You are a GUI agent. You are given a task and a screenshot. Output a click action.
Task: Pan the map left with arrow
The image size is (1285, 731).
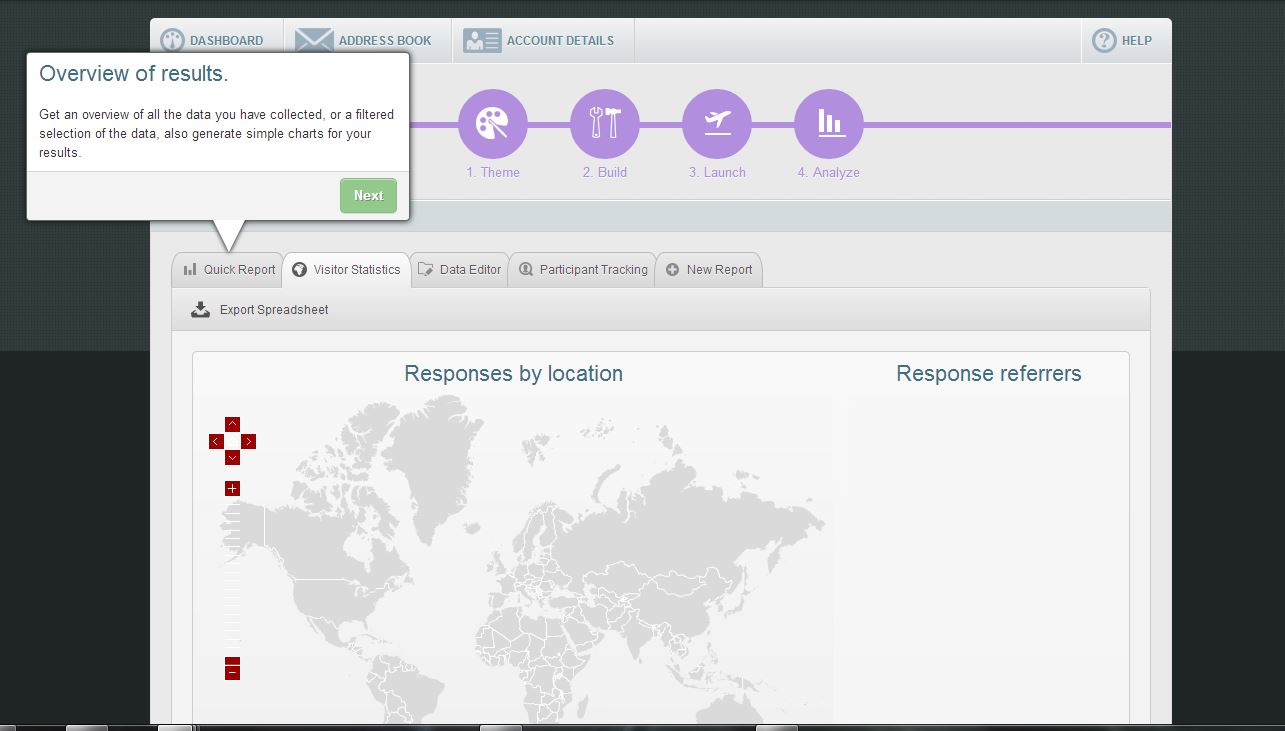pyautogui.click(x=216, y=441)
